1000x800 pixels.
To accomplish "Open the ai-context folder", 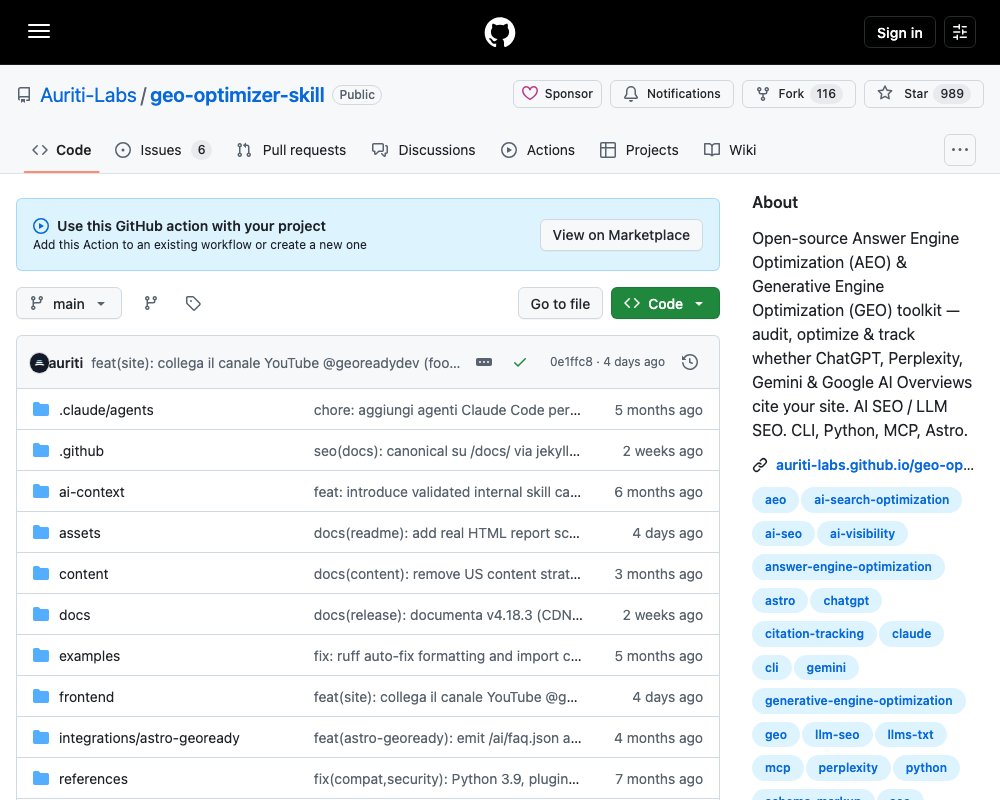I will (x=92, y=492).
